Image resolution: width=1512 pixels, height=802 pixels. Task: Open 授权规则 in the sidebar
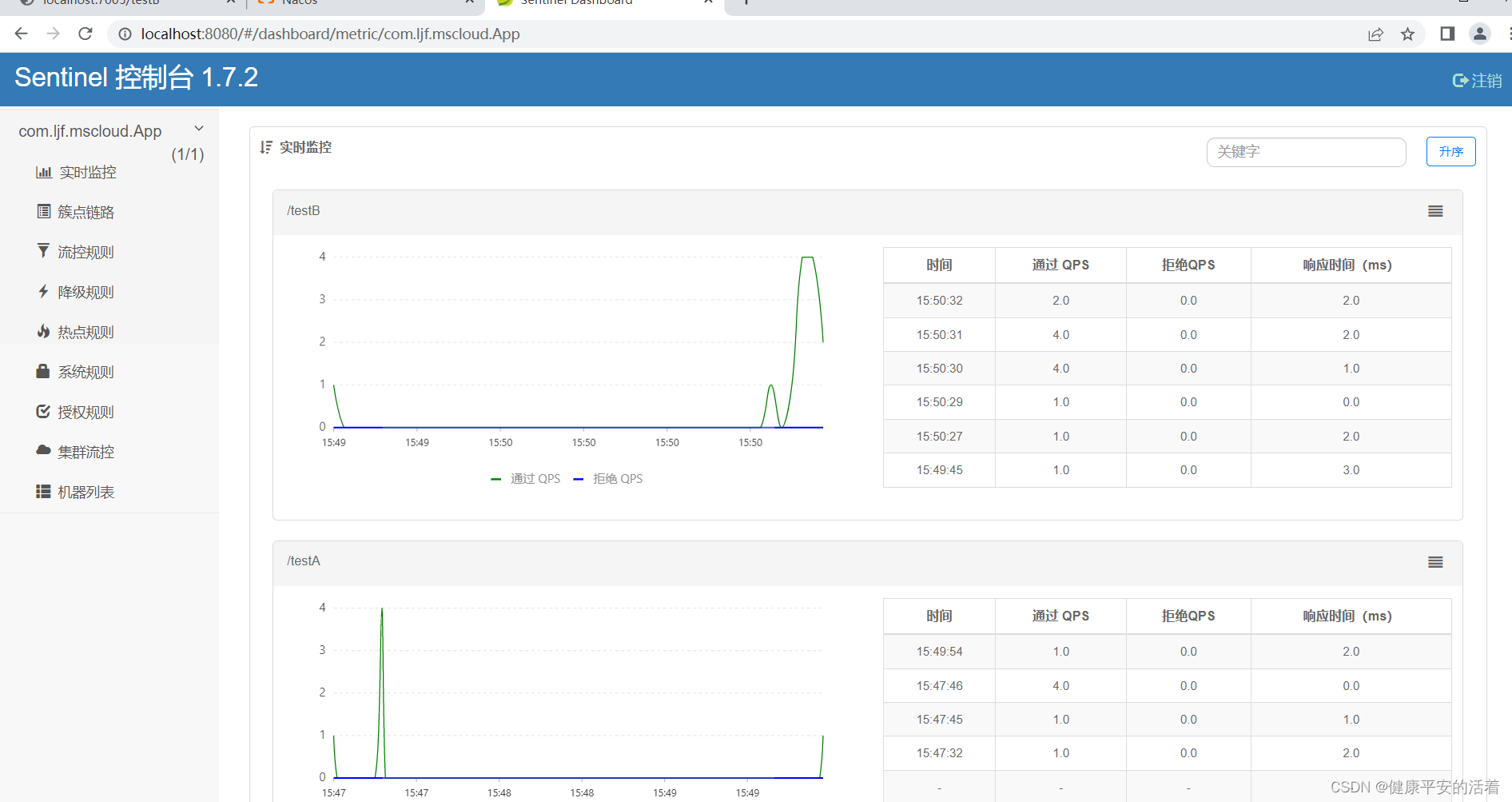[x=86, y=412]
